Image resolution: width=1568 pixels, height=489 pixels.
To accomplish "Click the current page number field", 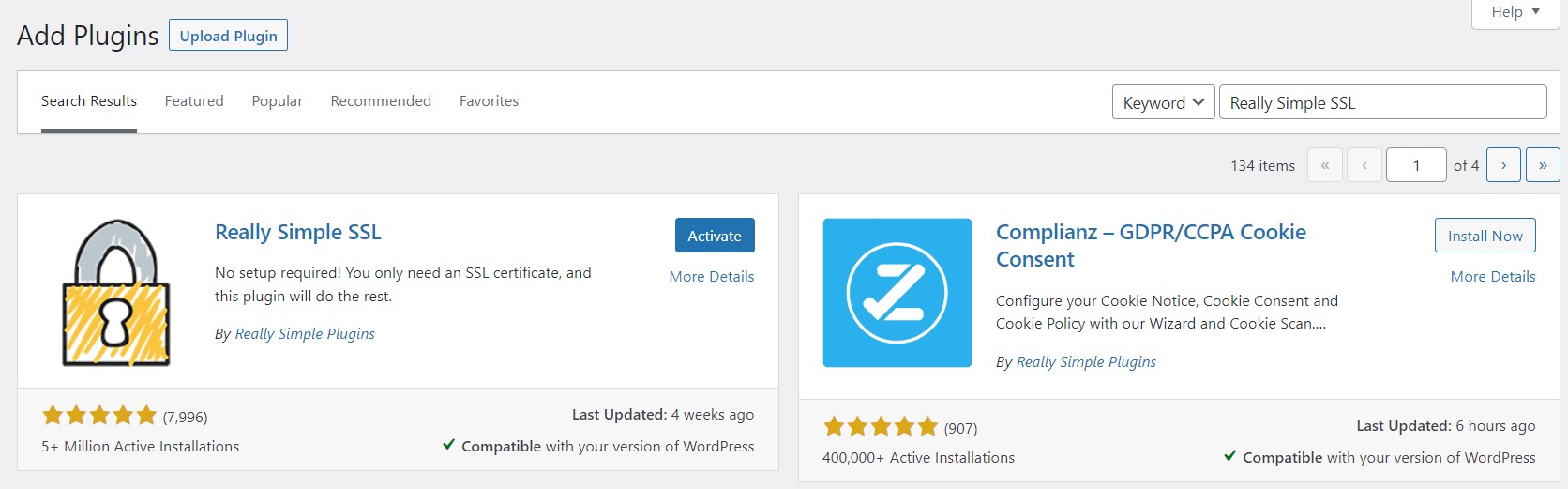I will pyautogui.click(x=1415, y=165).
